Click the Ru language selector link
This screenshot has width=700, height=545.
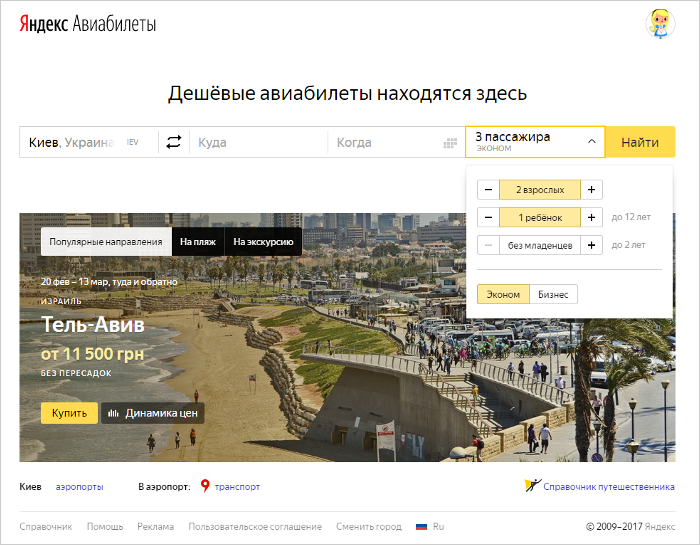[x=438, y=527]
